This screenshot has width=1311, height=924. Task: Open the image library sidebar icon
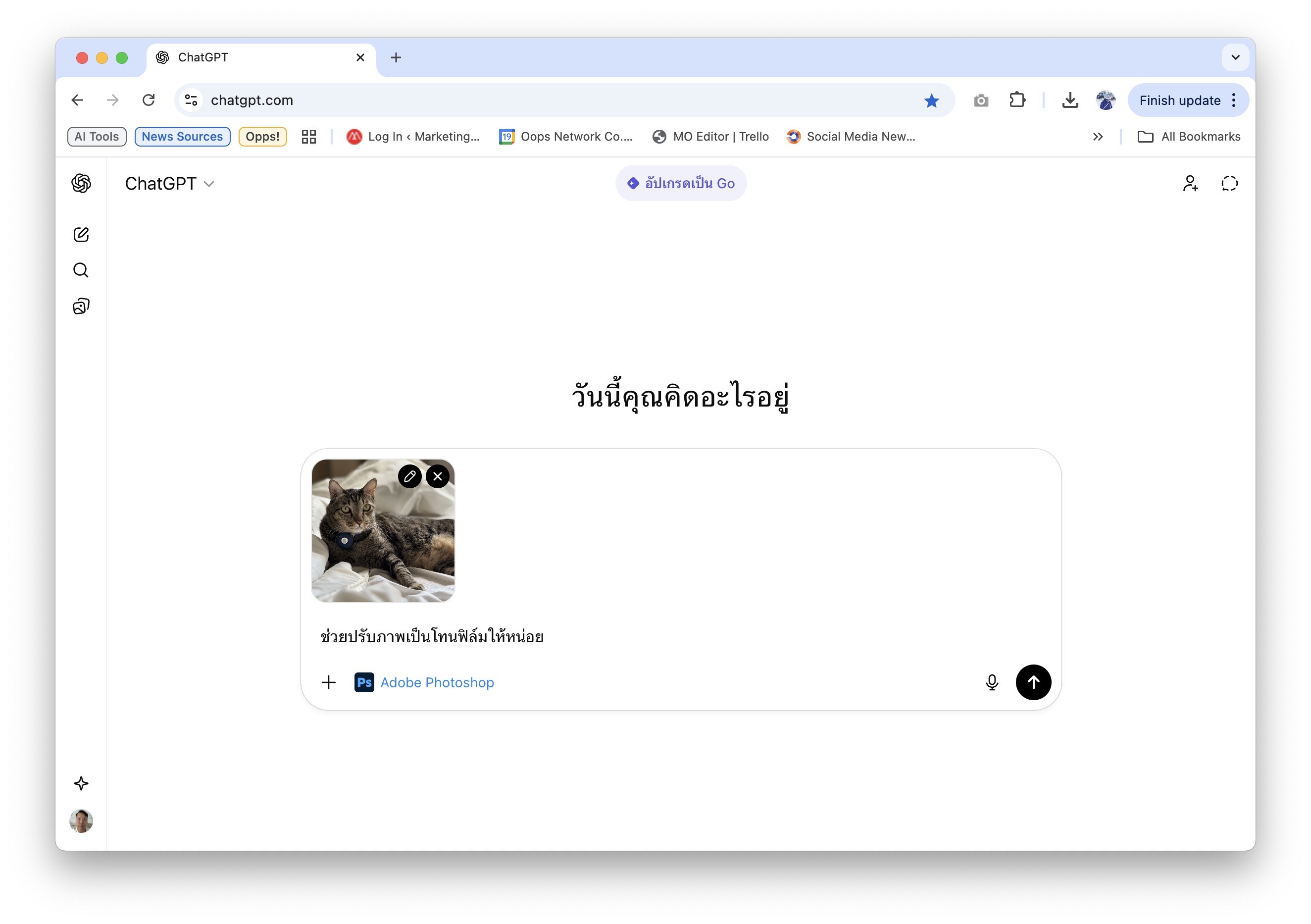[x=81, y=306]
